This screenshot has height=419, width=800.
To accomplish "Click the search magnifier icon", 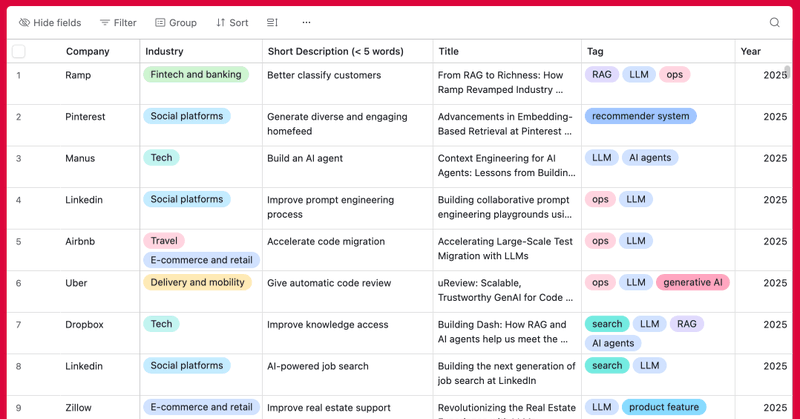I will [x=774, y=22].
